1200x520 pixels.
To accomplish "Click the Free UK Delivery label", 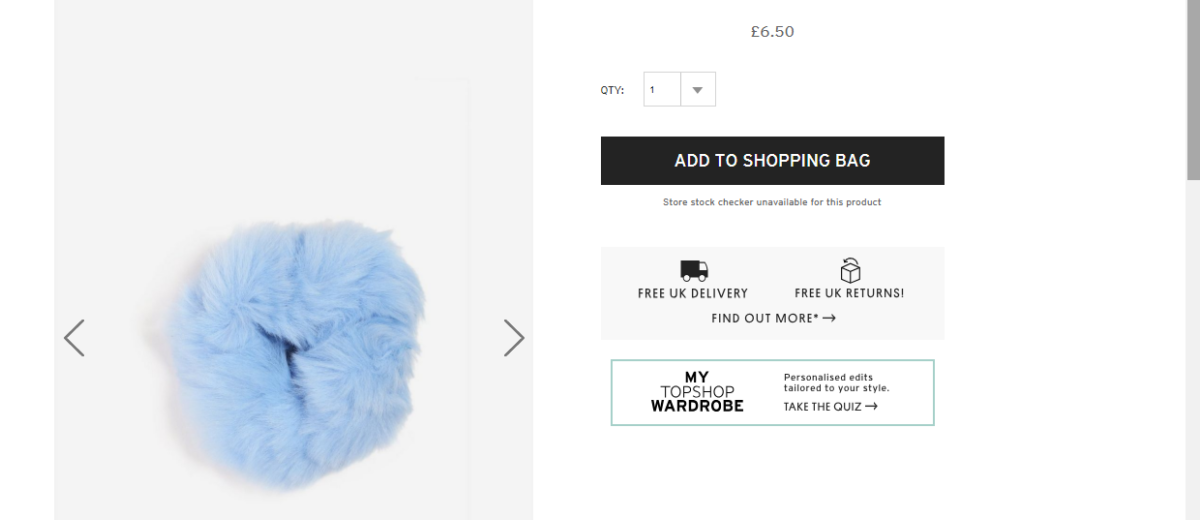I will [693, 294].
